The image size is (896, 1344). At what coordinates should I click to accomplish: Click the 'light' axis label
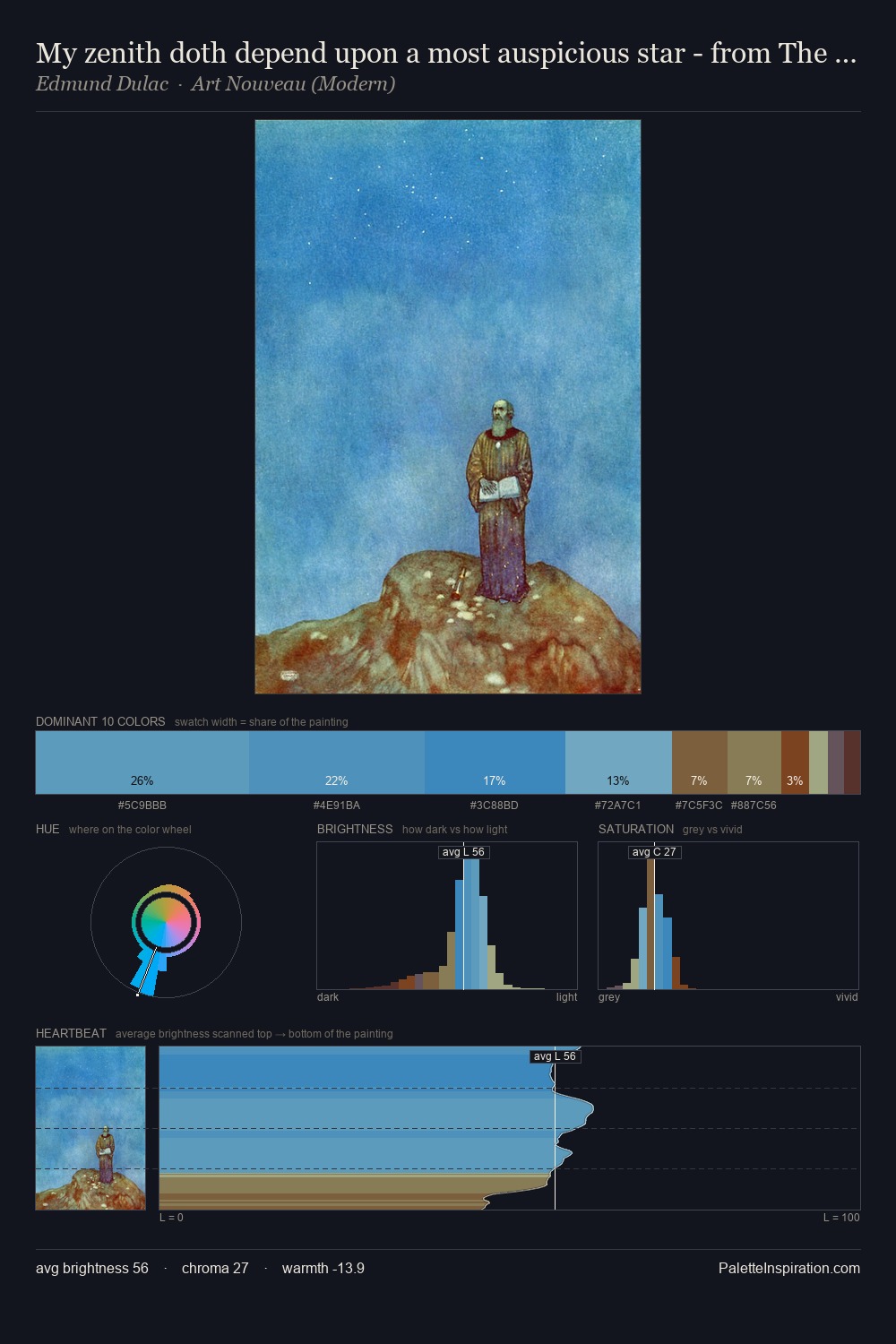(566, 997)
